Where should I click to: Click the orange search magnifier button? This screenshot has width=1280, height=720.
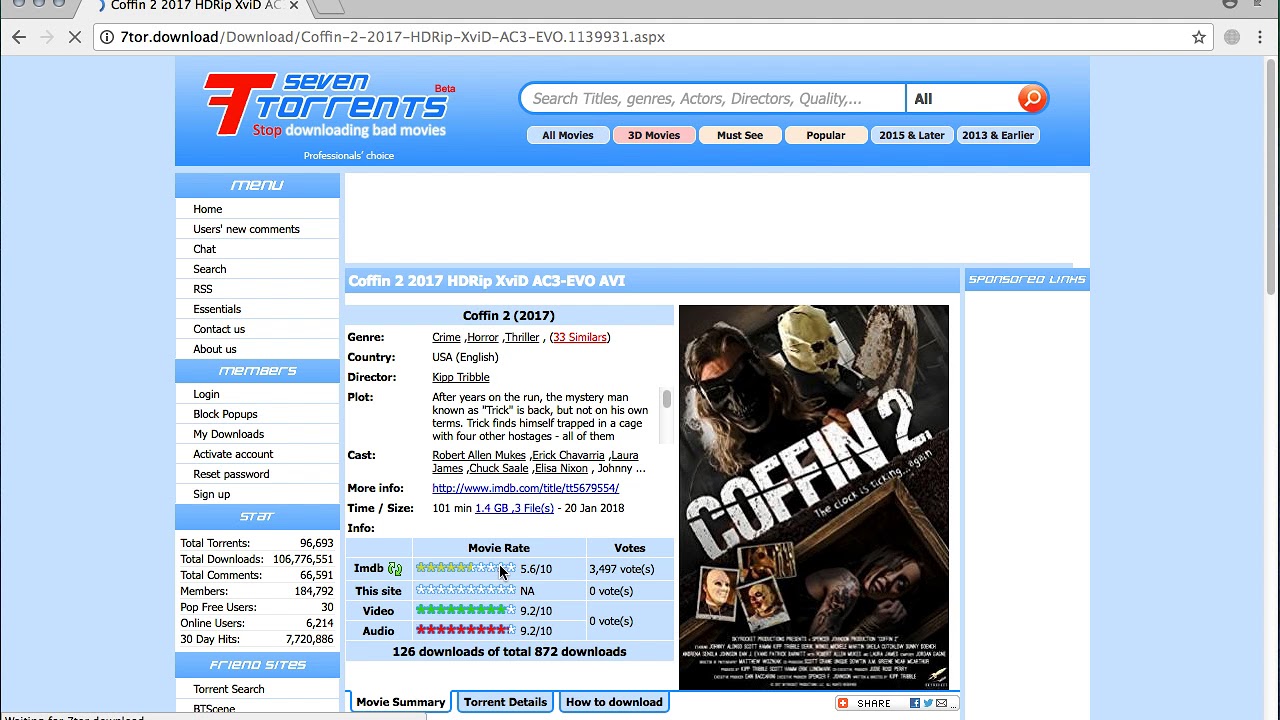click(x=1031, y=98)
